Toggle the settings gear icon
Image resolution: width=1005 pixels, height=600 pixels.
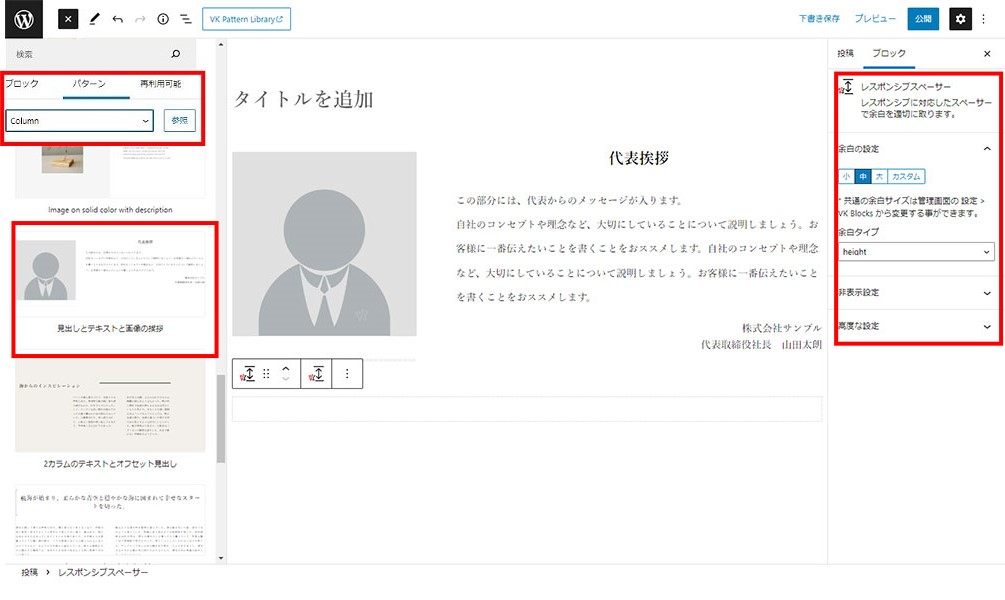[959, 19]
